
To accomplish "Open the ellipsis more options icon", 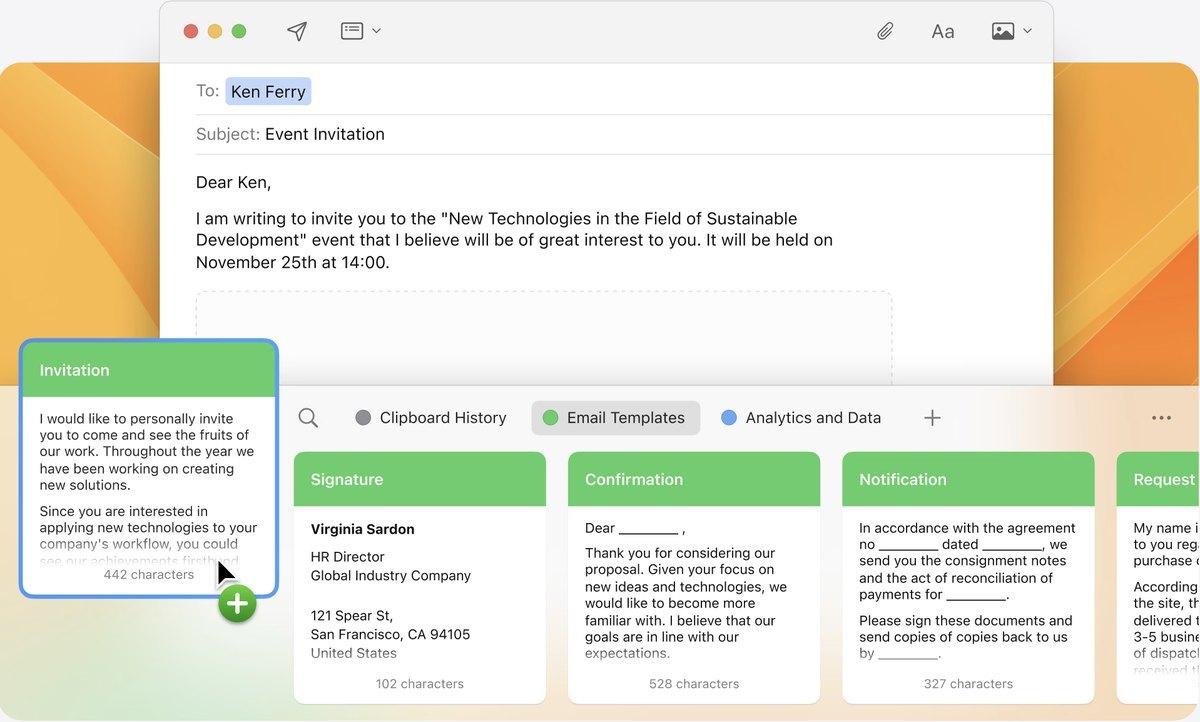I will pos(1161,417).
